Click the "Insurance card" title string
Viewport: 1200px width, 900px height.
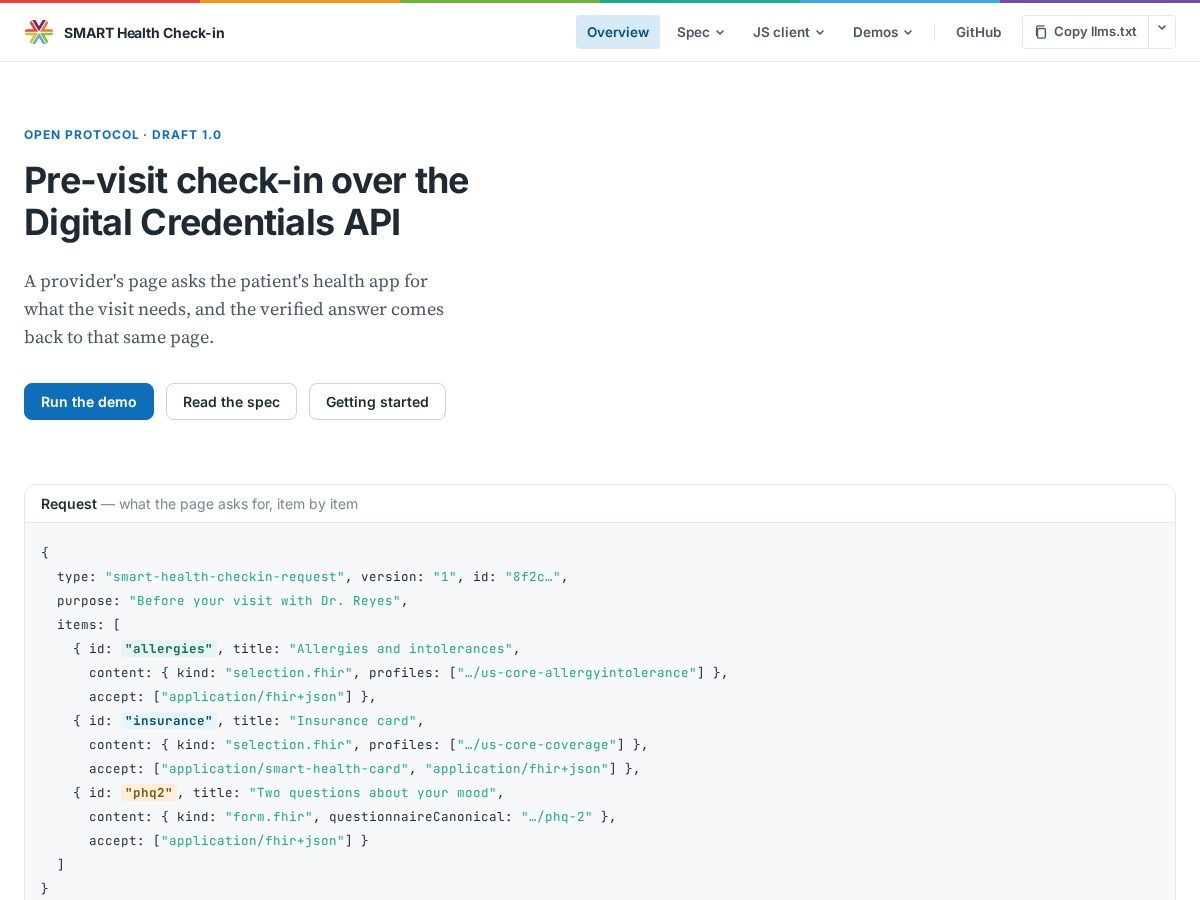(353, 720)
